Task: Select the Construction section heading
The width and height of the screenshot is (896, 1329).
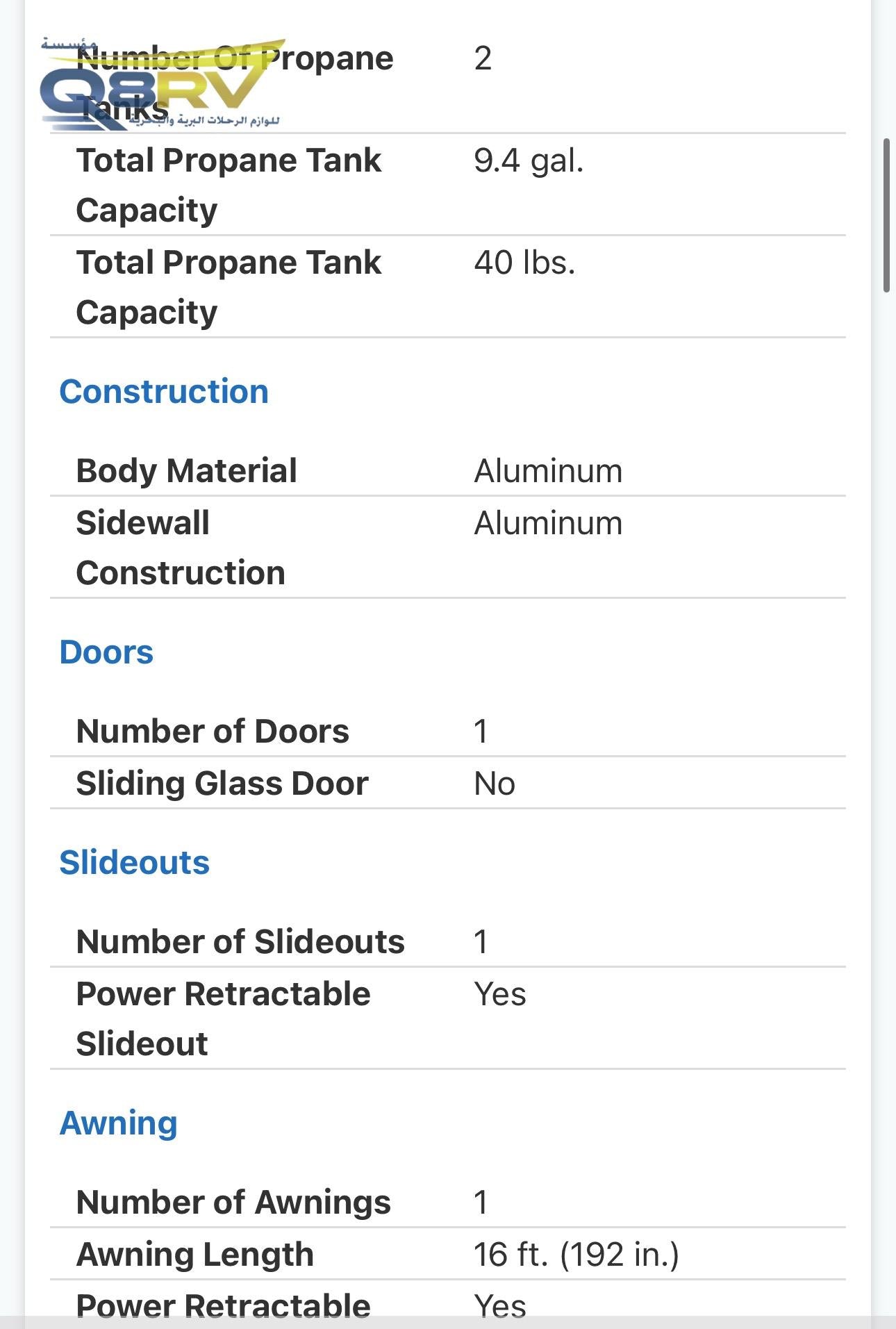Action: (x=164, y=391)
